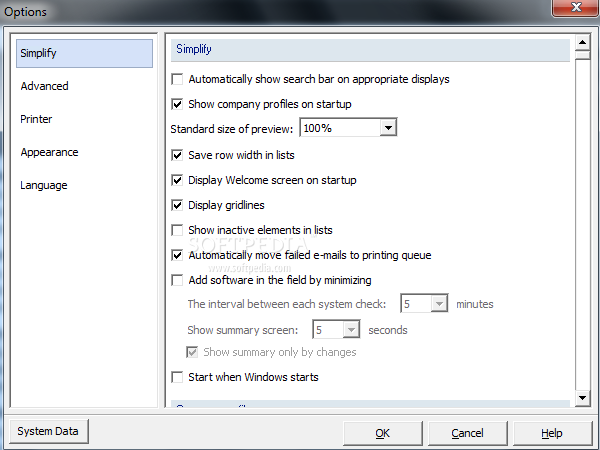Click the 'seconds' unit text
The image size is (600, 450).
(388, 330)
